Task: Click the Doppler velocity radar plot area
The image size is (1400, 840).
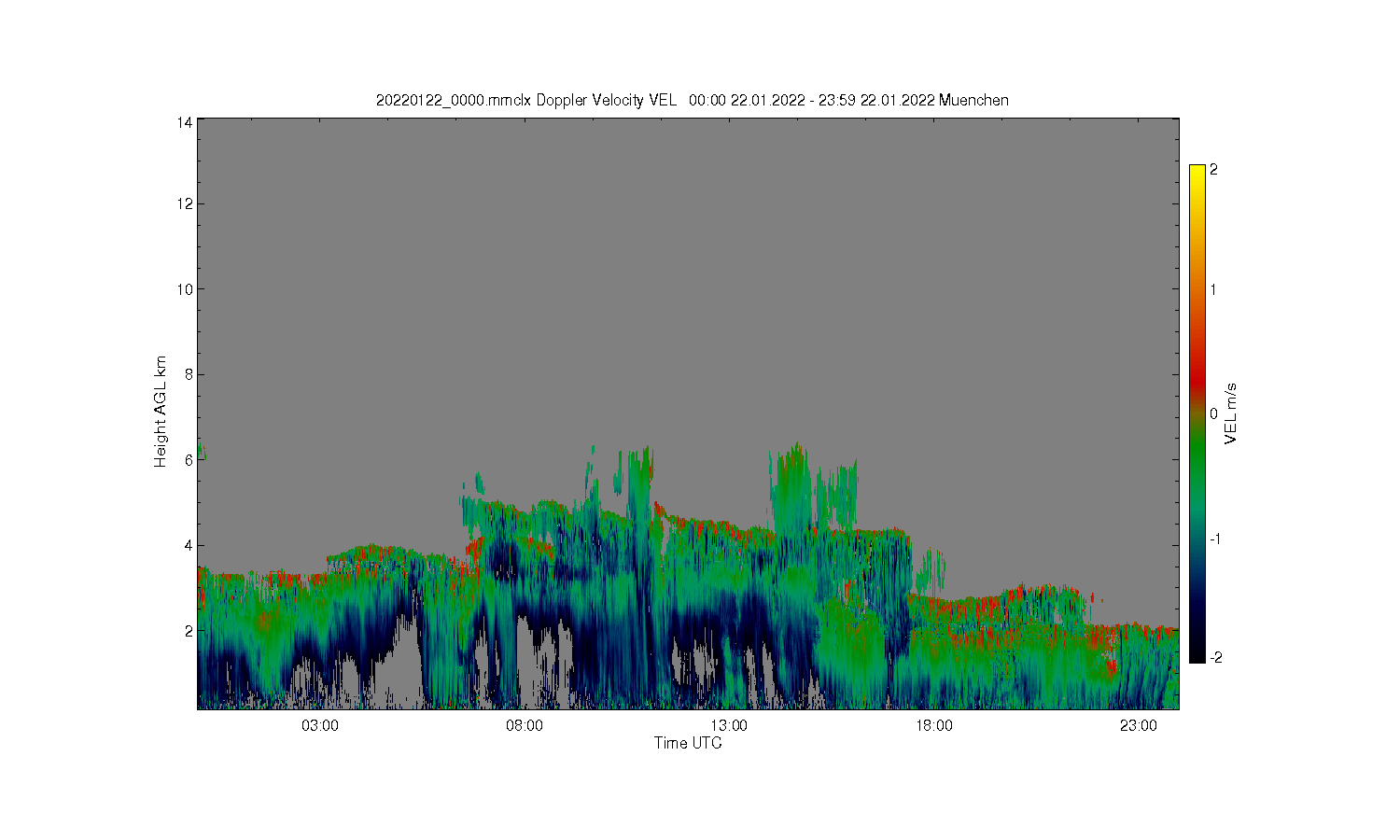Action: tap(688, 413)
